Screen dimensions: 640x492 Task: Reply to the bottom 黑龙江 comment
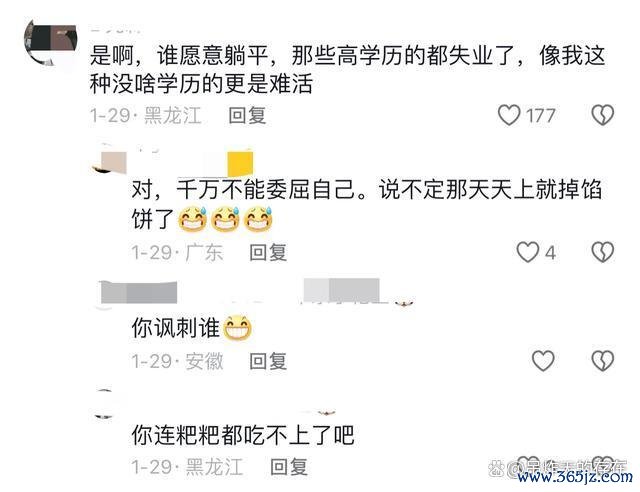point(289,467)
